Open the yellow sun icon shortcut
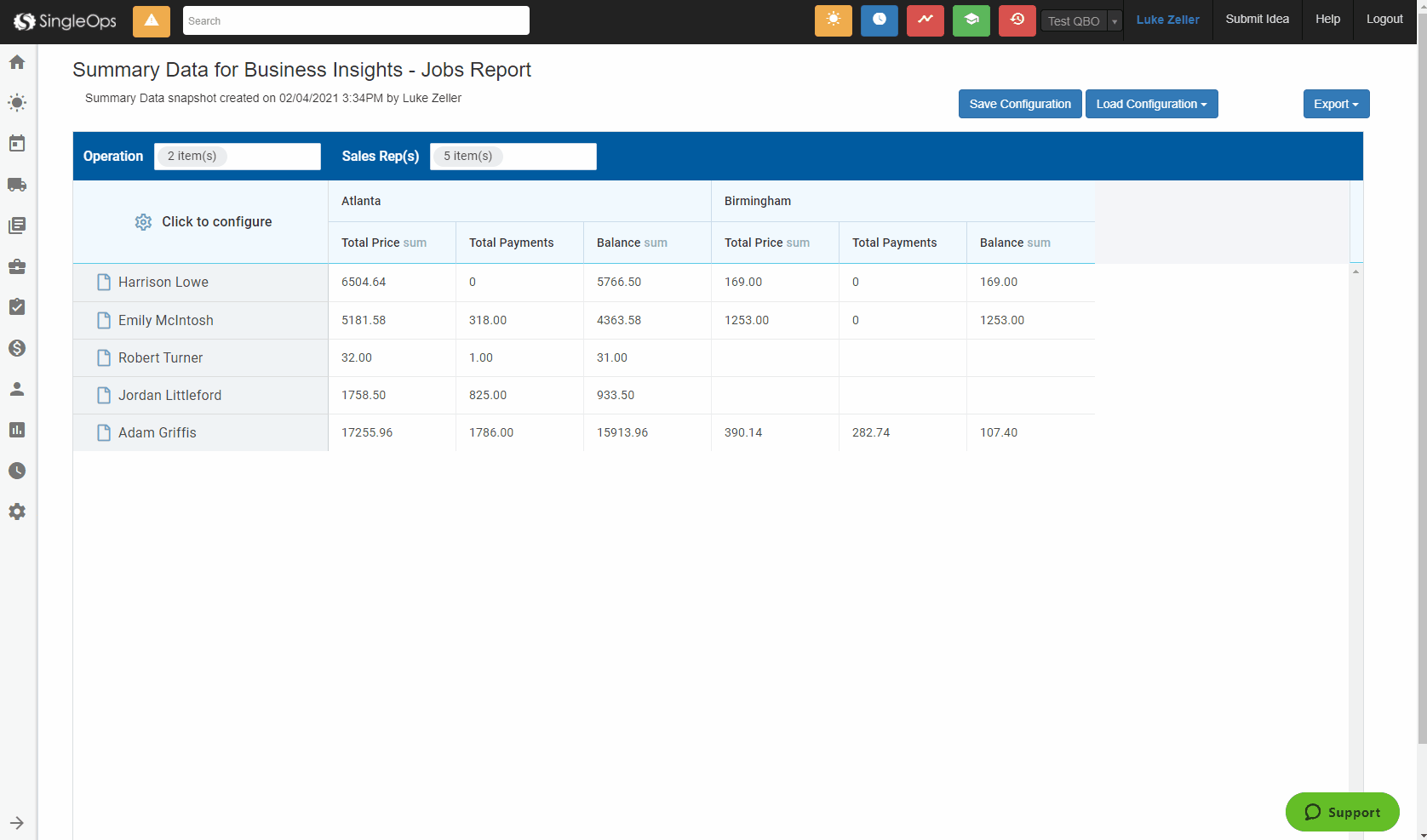Image resolution: width=1427 pixels, height=840 pixels. coord(833,20)
